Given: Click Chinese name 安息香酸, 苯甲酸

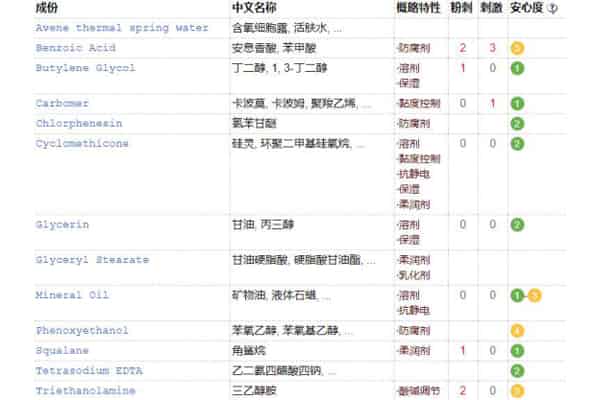Looking at the screenshot, I should click(x=274, y=48).
